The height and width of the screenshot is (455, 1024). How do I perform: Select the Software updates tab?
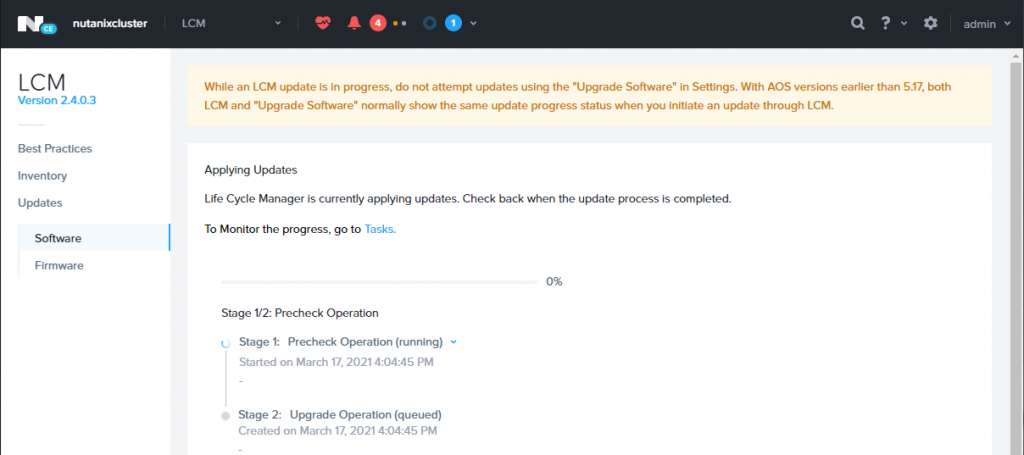tap(94, 238)
